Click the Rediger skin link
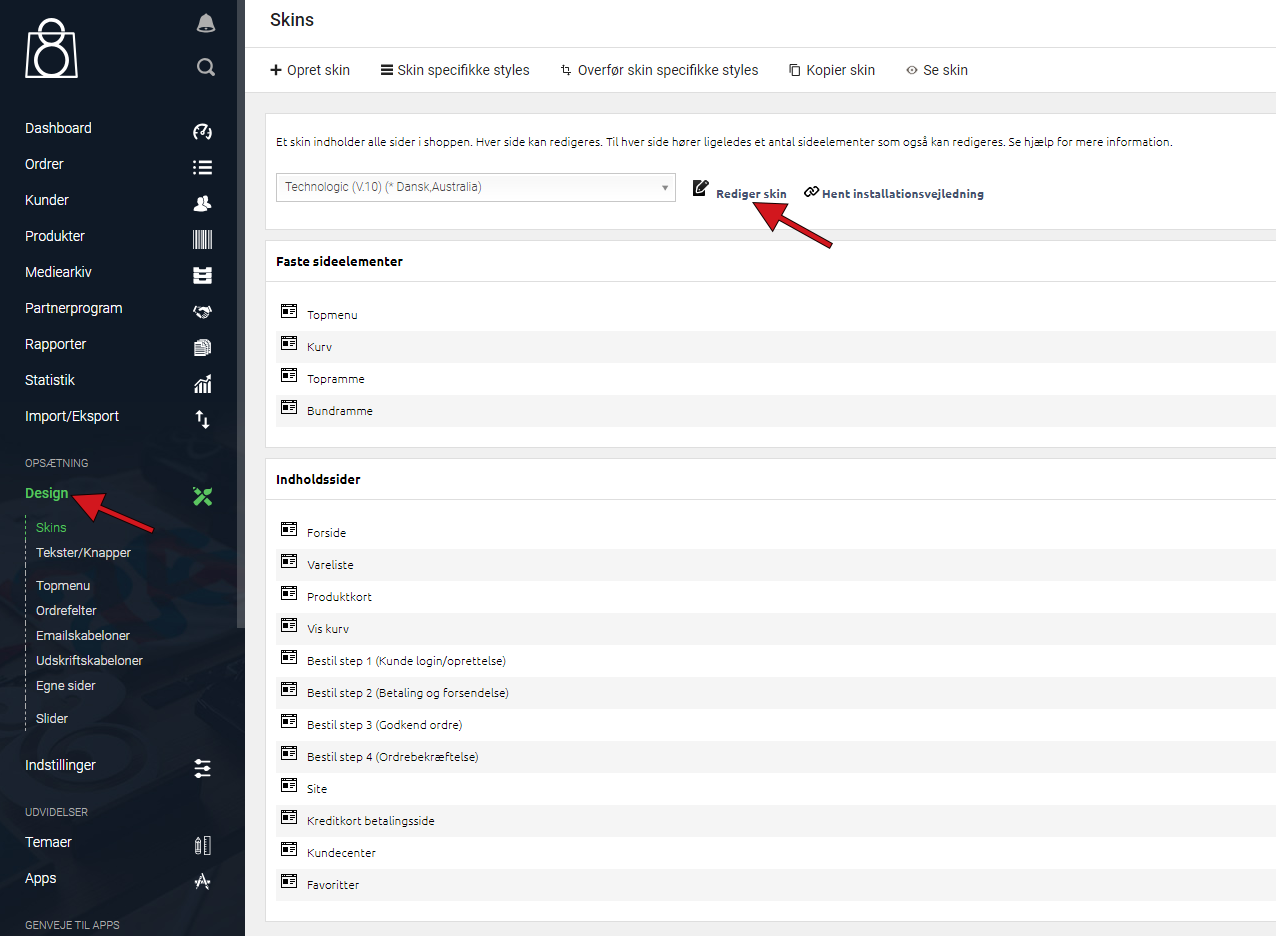Screen dimensions: 1276x936 (x=750, y=193)
